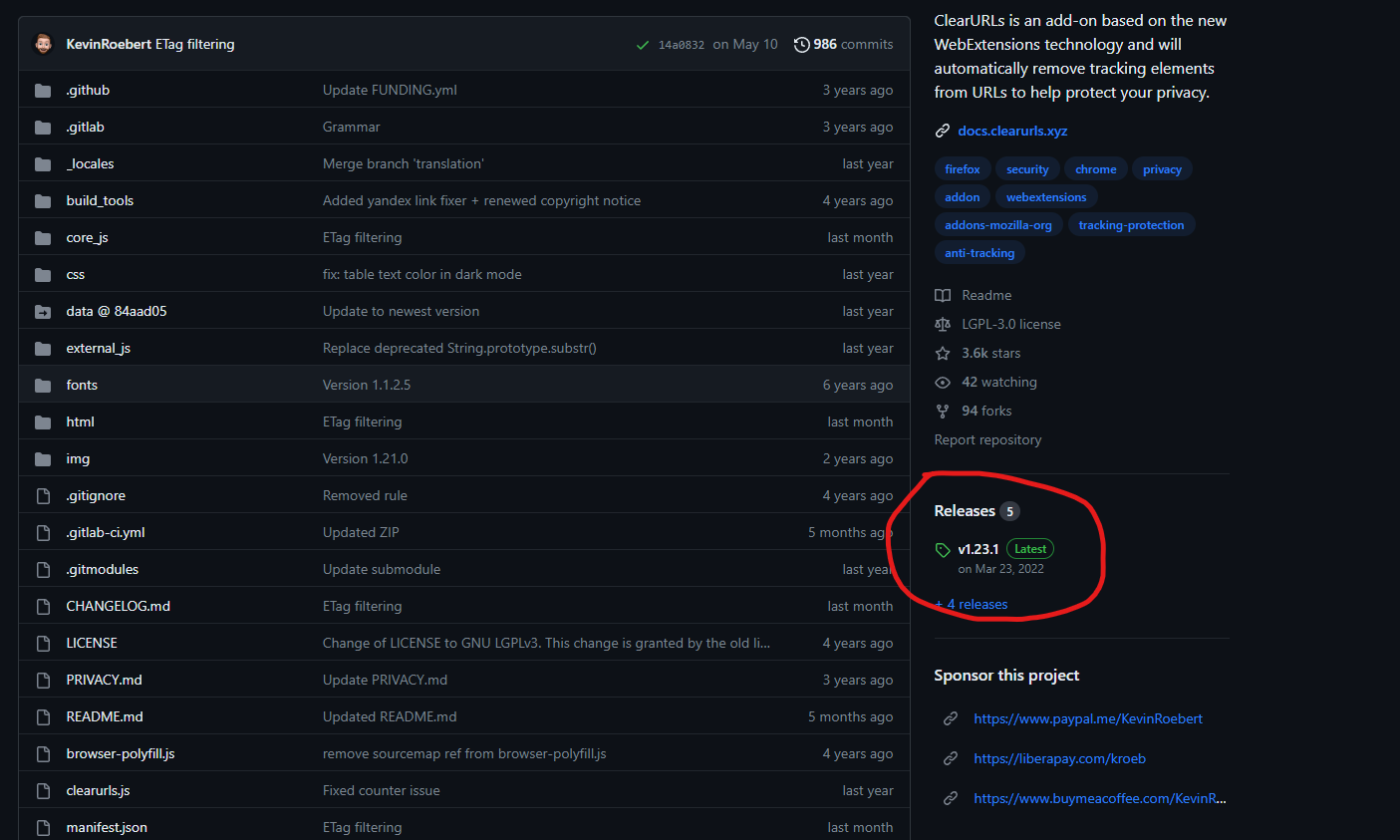Click the file icon beside LICENSE
The height and width of the screenshot is (840, 1400).
(x=43, y=644)
